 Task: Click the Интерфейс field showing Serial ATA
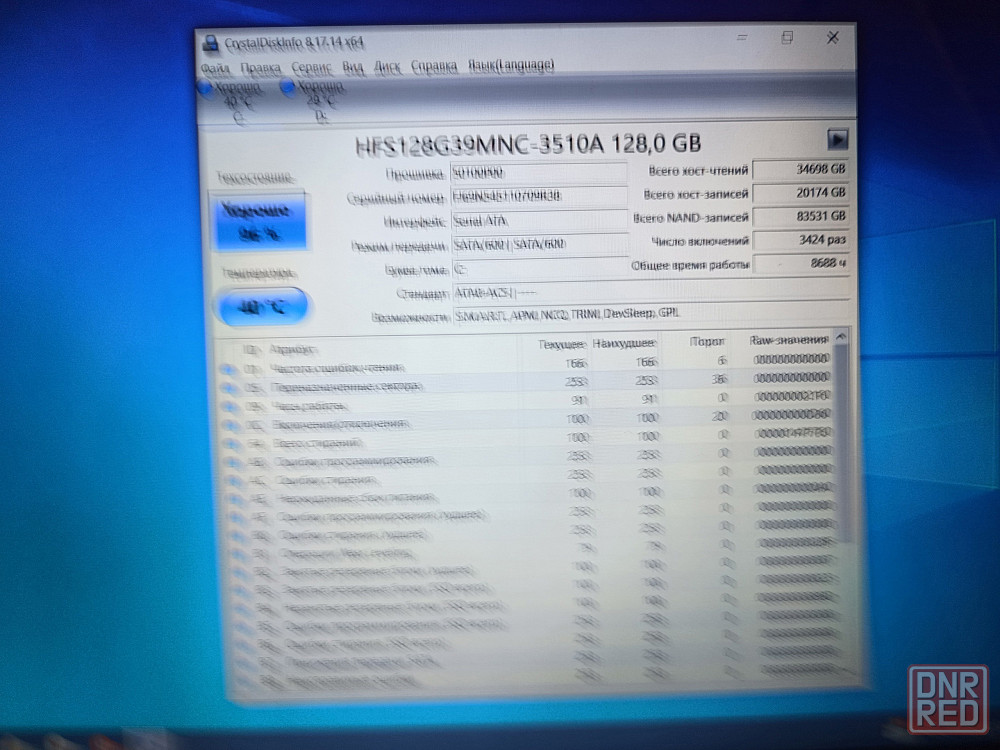click(x=539, y=221)
